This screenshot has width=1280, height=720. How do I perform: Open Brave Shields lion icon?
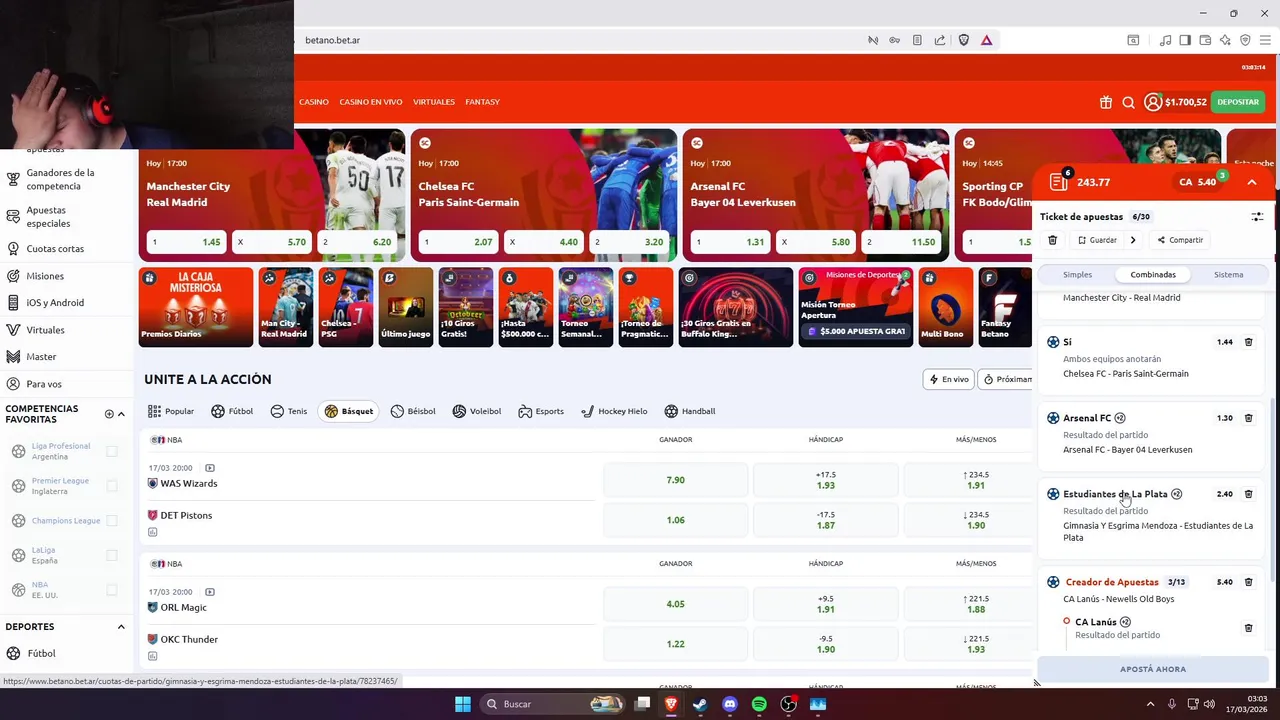point(964,40)
